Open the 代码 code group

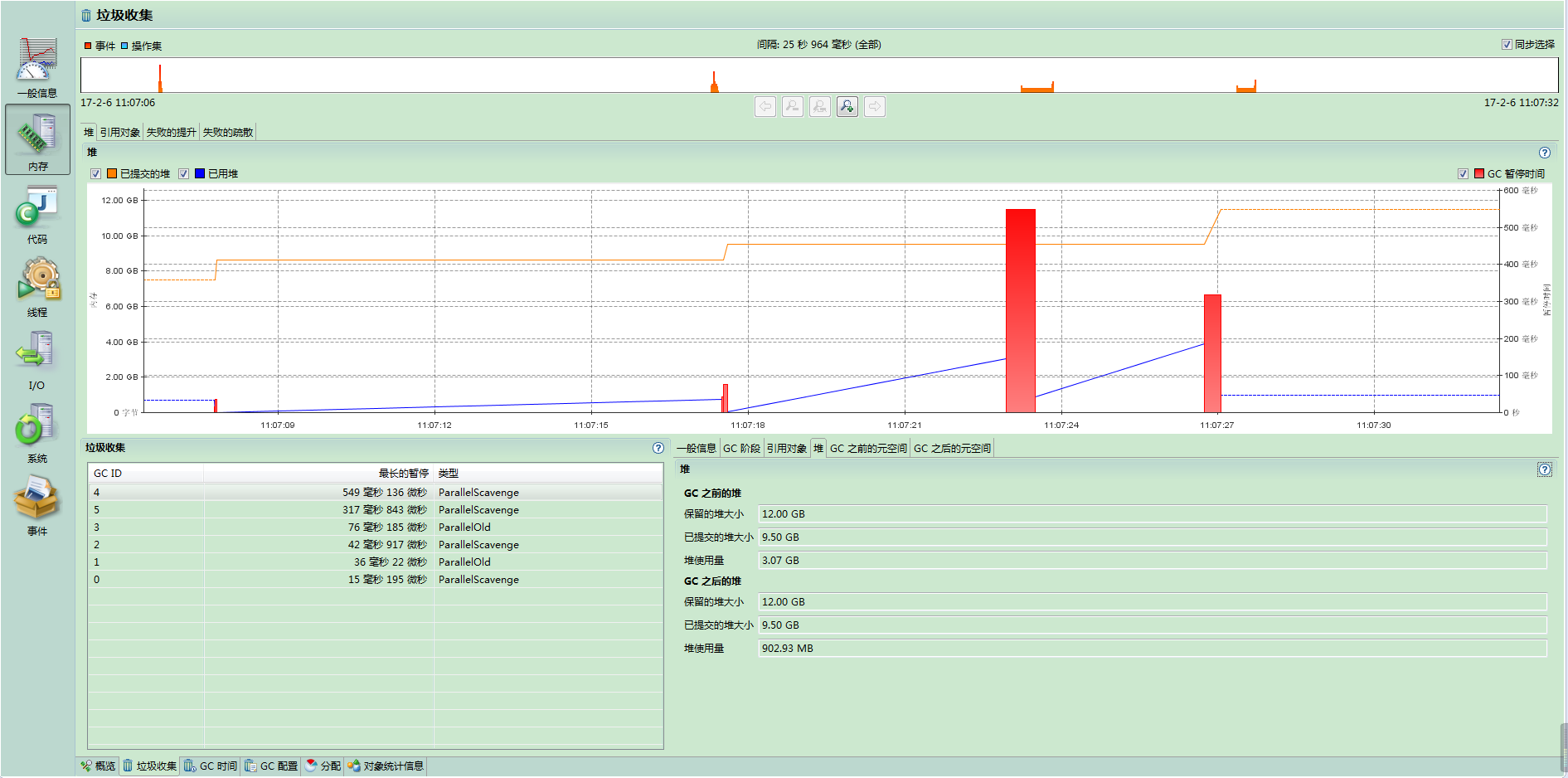[37, 214]
